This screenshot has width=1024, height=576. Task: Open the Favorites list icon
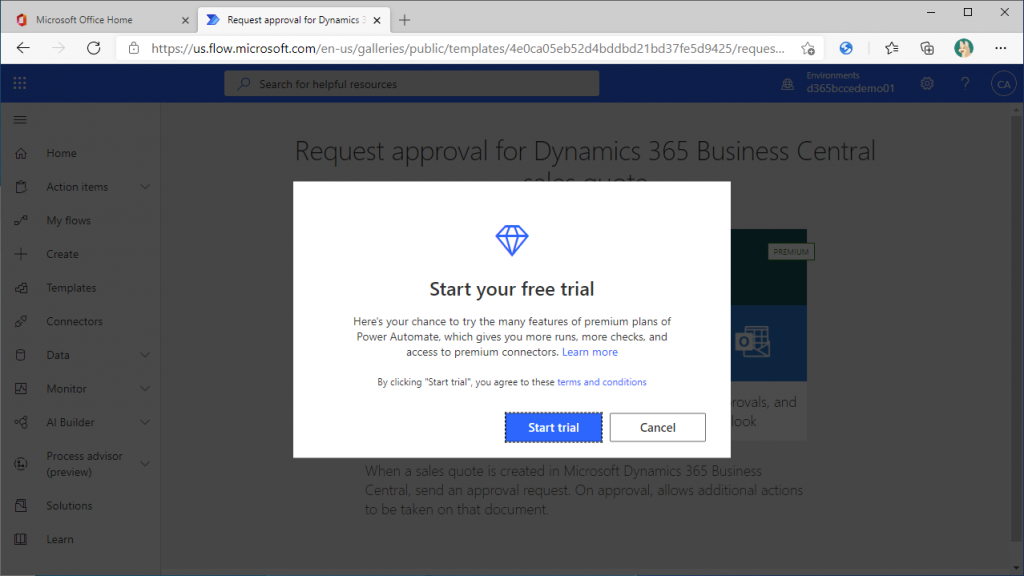point(891,48)
